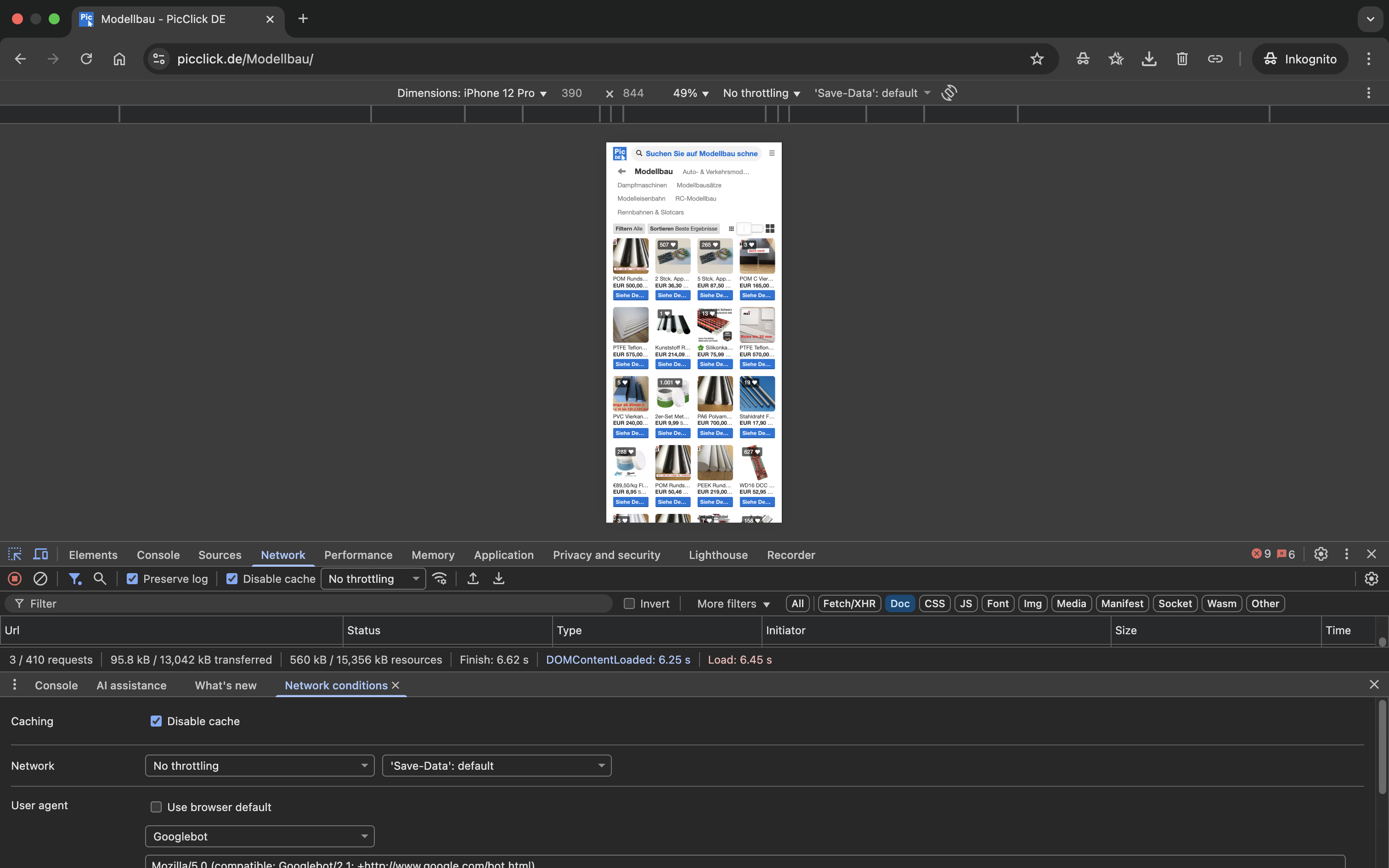Uncheck Preserve log
The image size is (1389, 868).
pyautogui.click(x=132, y=579)
